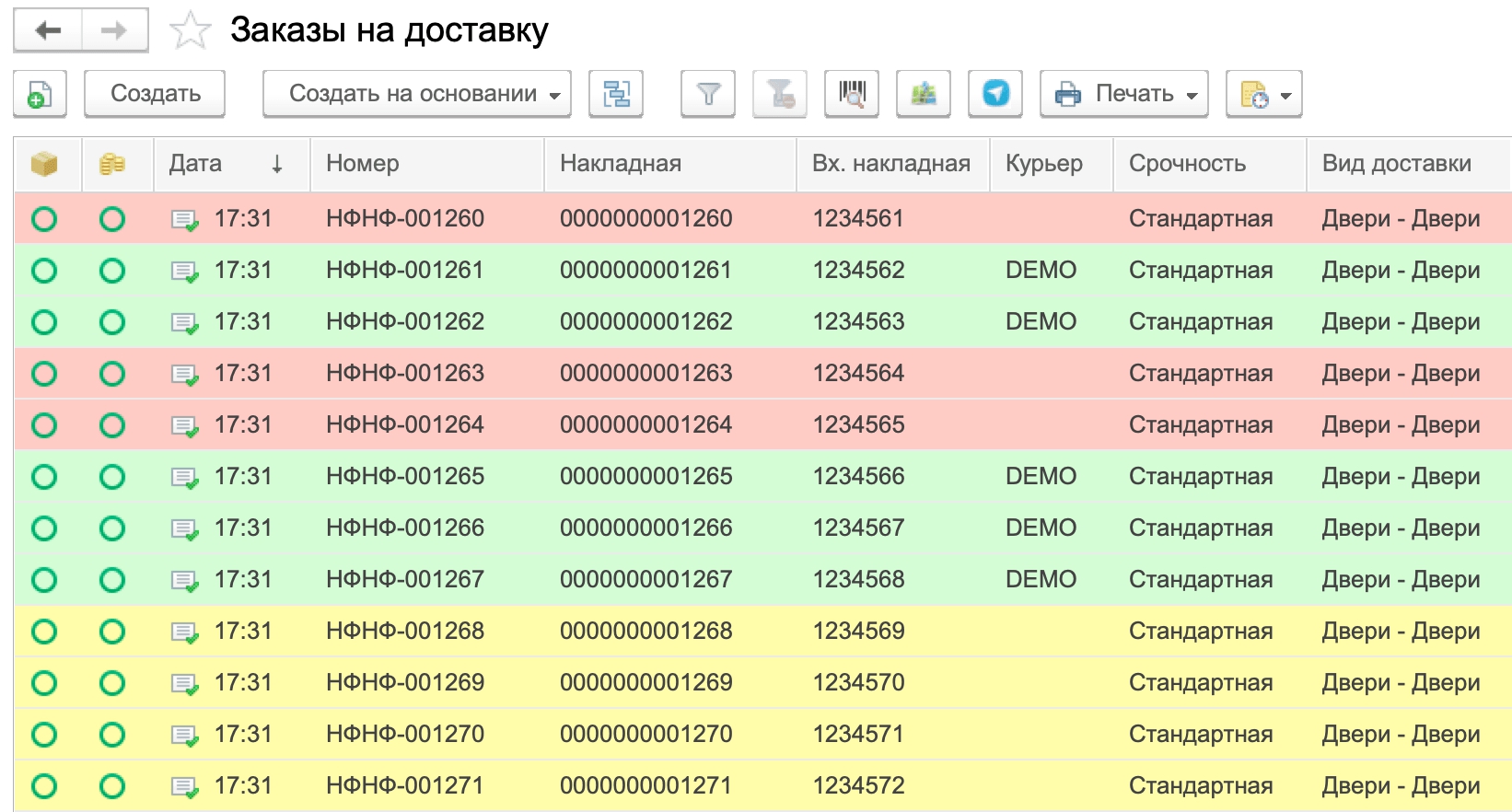Viewport: 1512px width, 812px height.
Task: Click payment status circle in row НФНФ-001260
Action: pos(112,219)
